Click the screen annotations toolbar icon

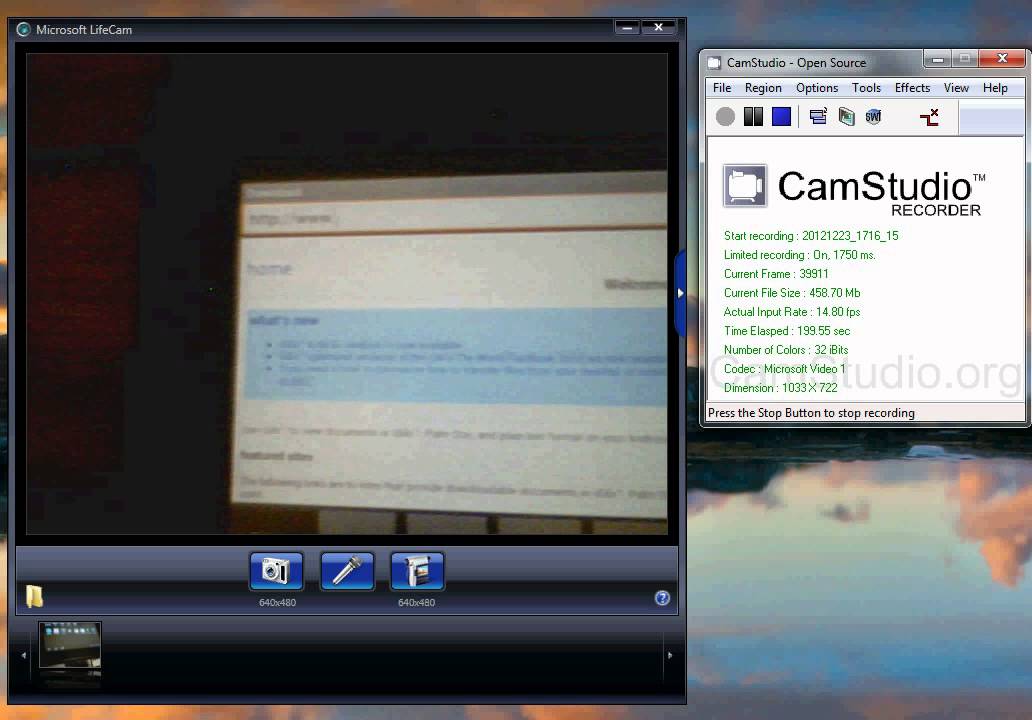point(929,116)
